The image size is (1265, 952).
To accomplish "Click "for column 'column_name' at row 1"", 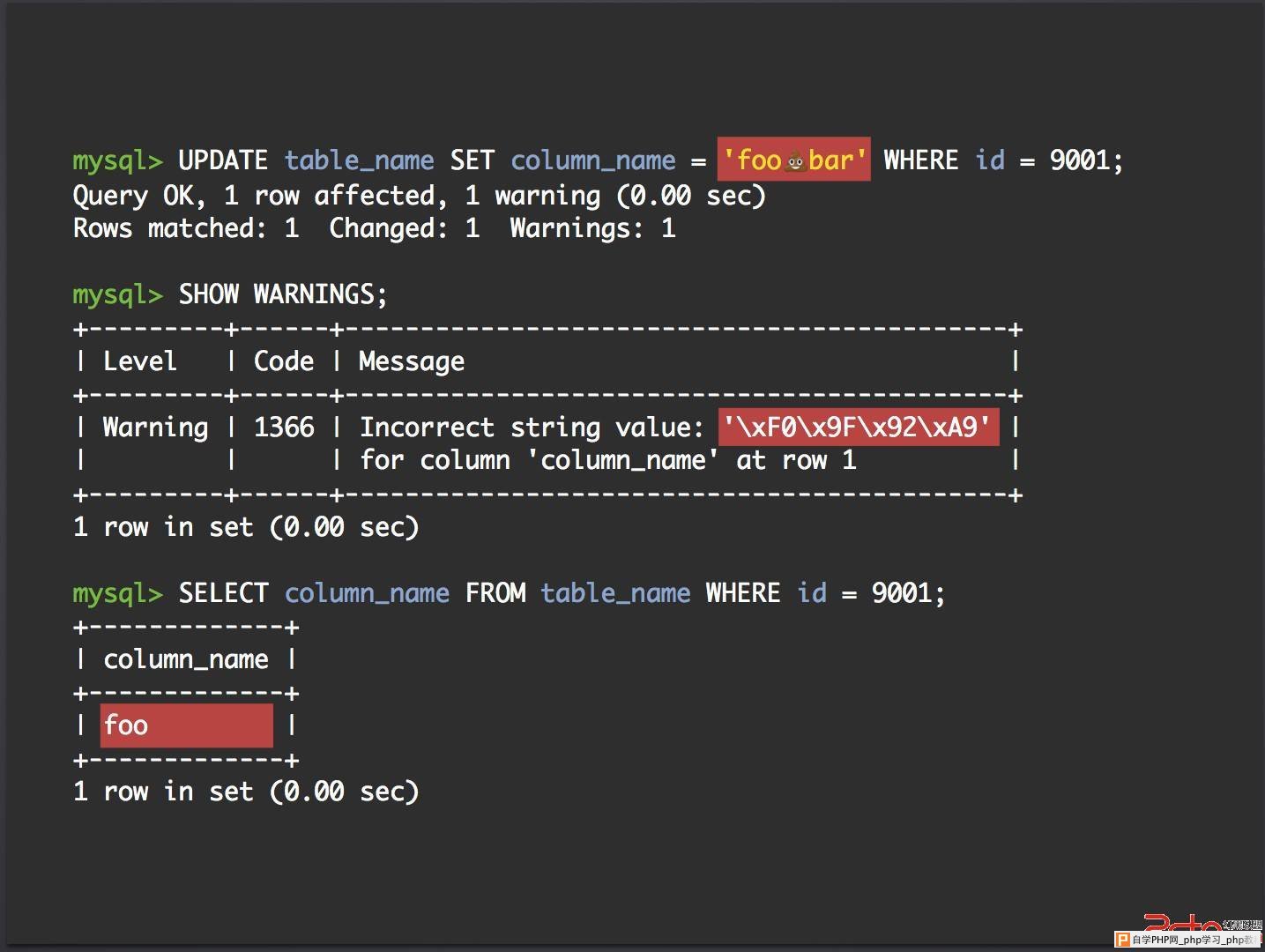I will (x=608, y=460).
